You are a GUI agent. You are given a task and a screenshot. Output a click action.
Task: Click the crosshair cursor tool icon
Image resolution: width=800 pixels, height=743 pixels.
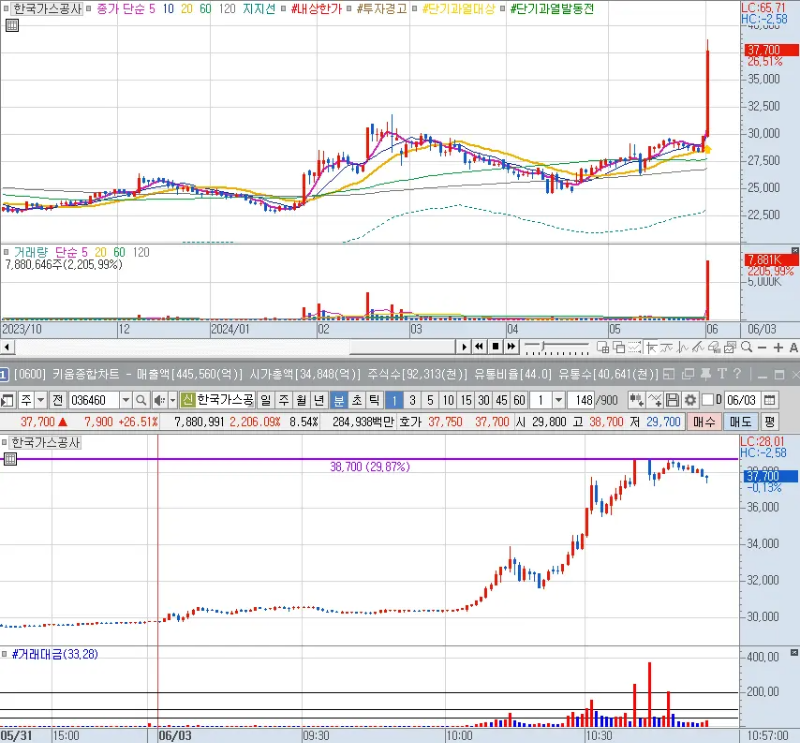pyautogui.click(x=651, y=348)
